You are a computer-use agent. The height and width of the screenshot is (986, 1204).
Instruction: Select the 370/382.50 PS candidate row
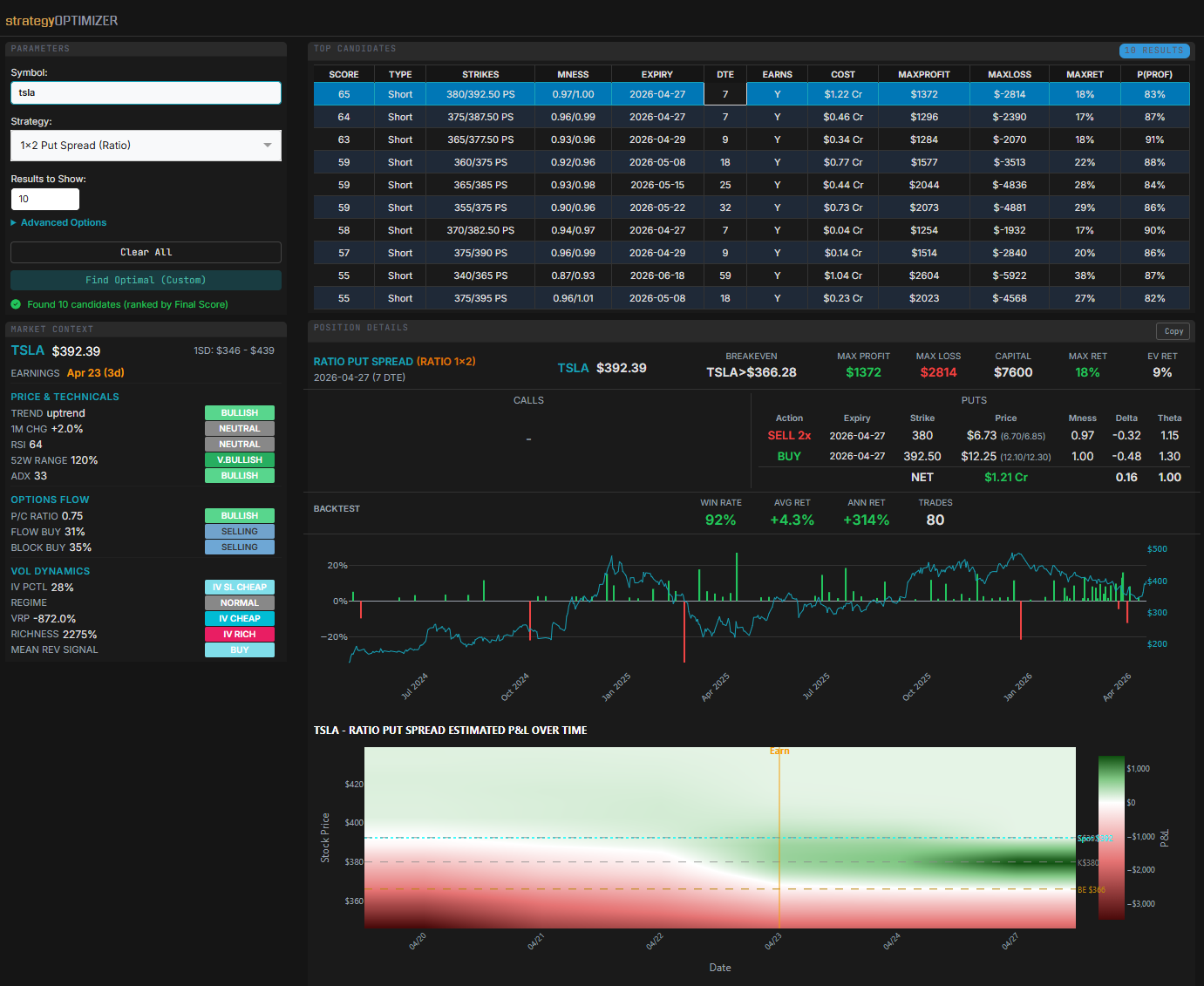coord(752,230)
